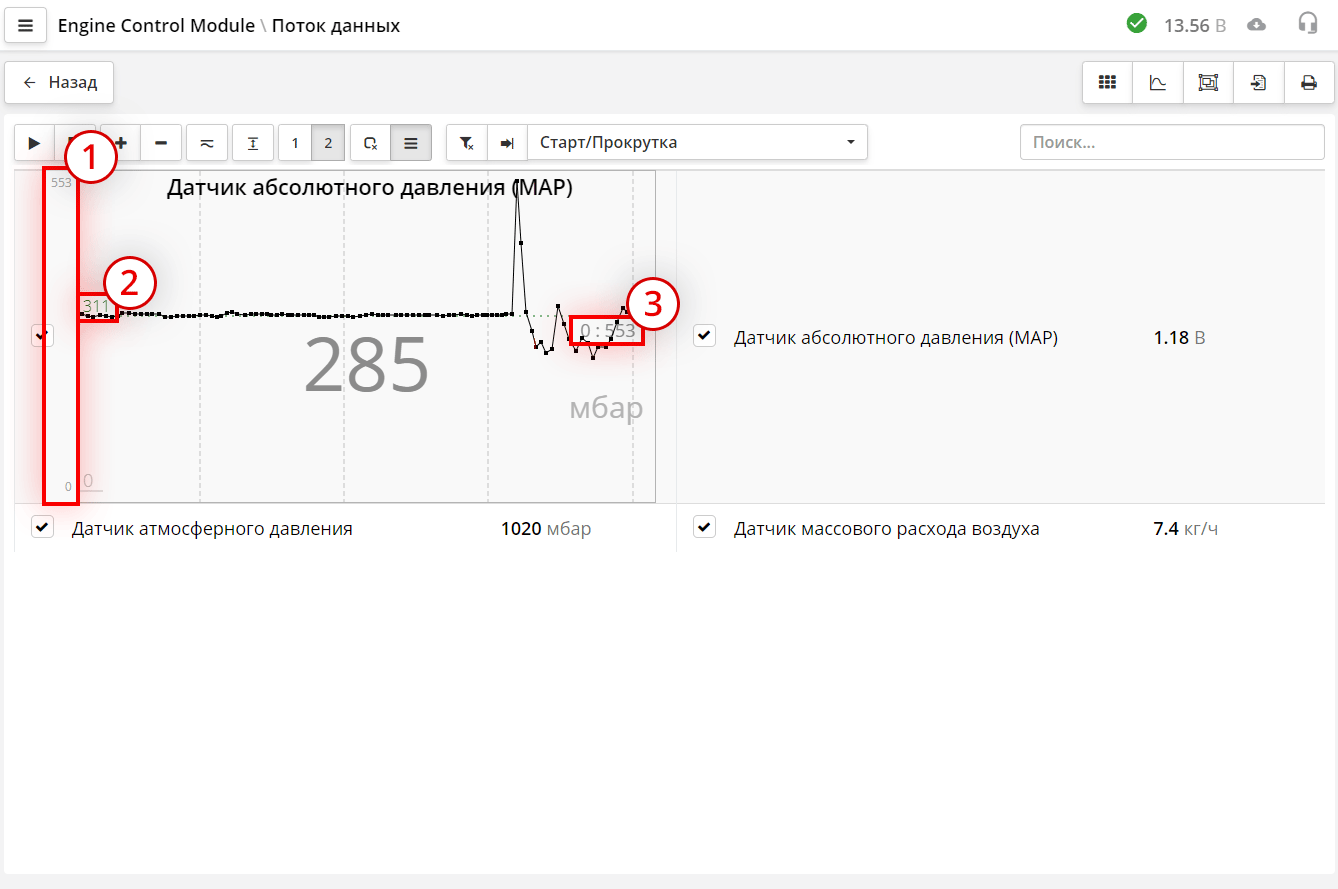Click the headset support icon
1338x889 pixels.
(x=1308, y=24)
